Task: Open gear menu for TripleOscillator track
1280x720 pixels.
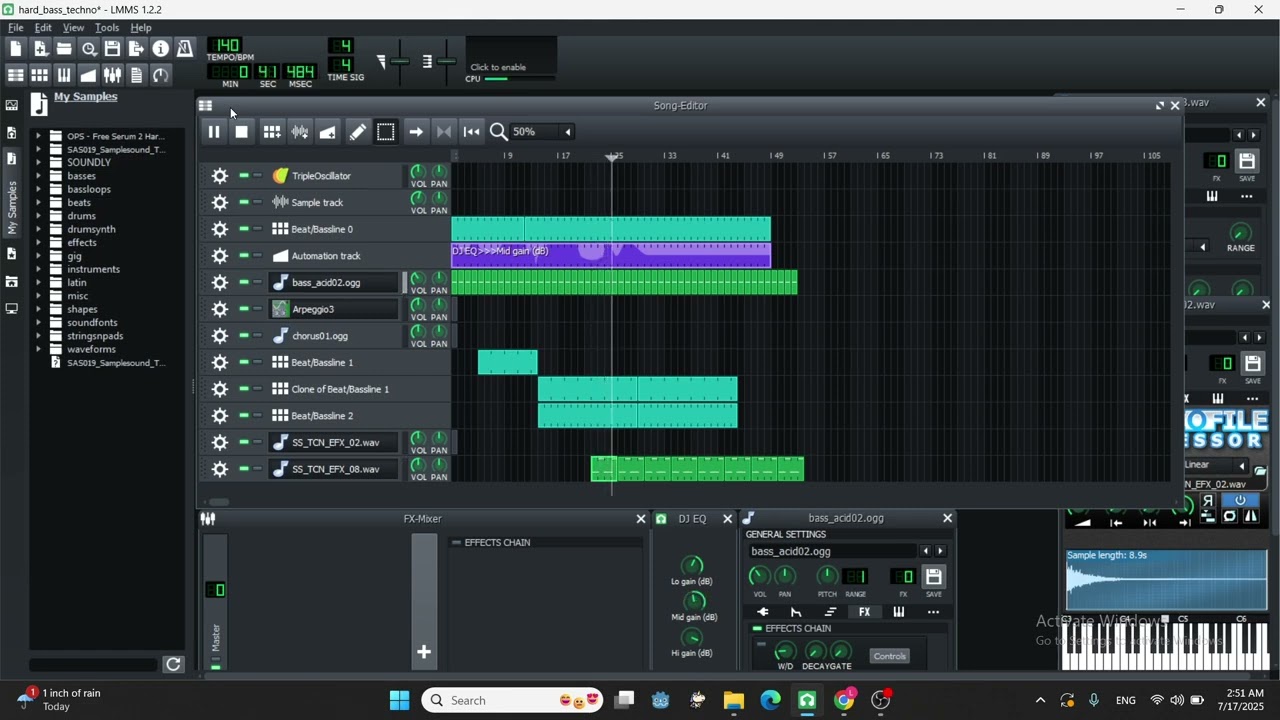Action: [219, 176]
